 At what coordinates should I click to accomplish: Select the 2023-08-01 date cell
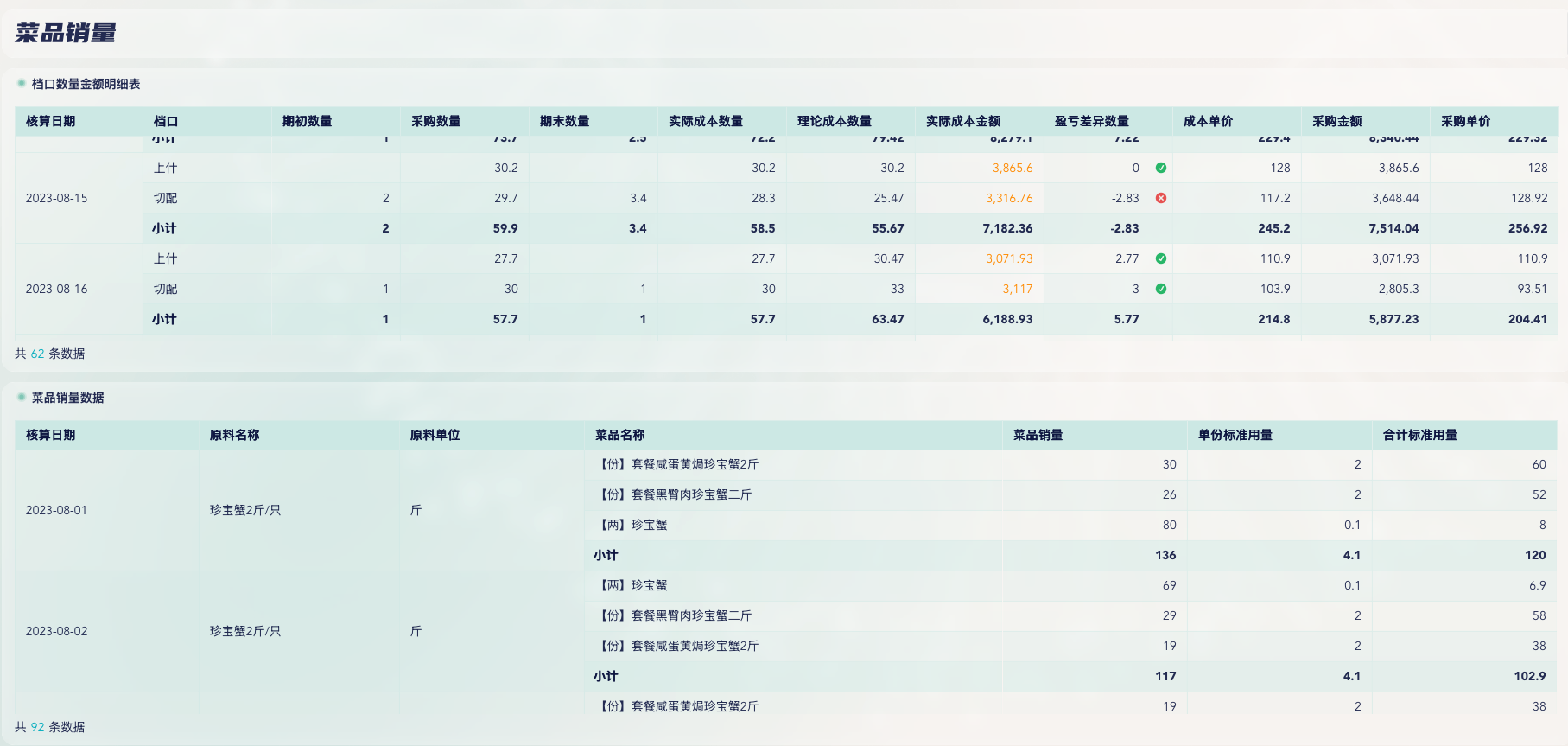[56, 510]
